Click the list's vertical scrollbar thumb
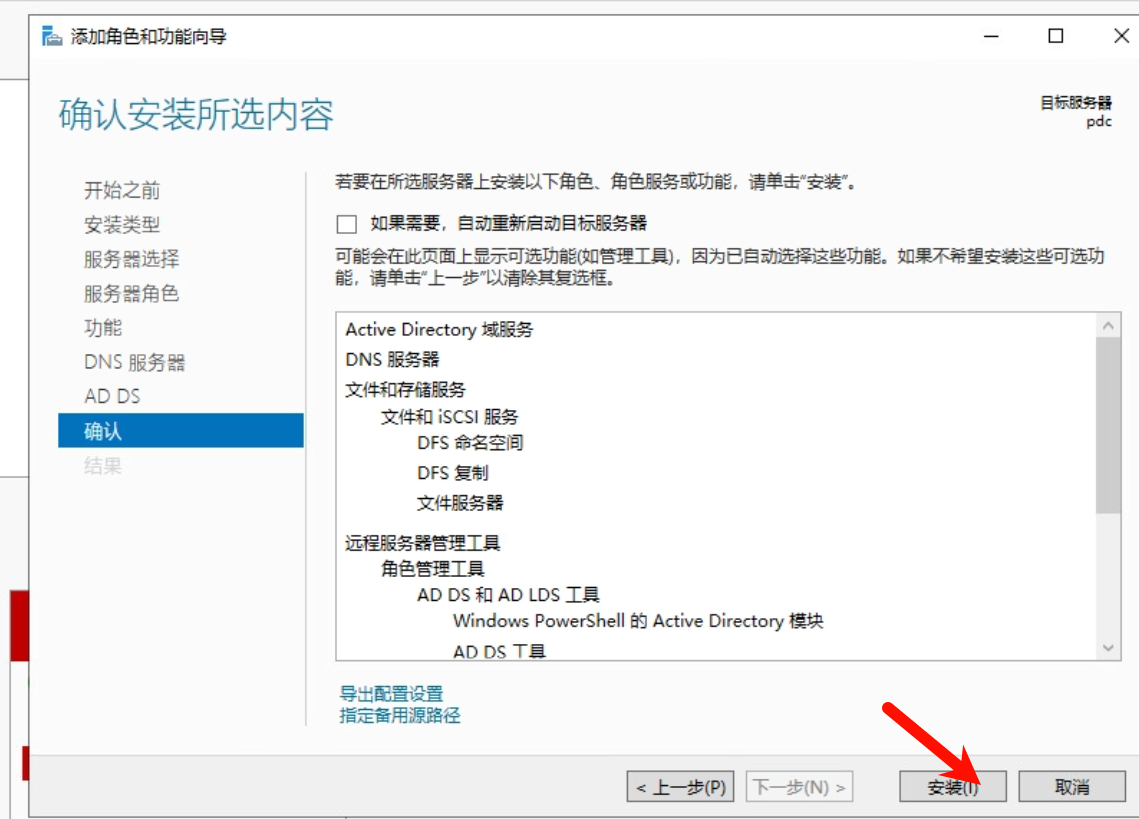 (1108, 425)
